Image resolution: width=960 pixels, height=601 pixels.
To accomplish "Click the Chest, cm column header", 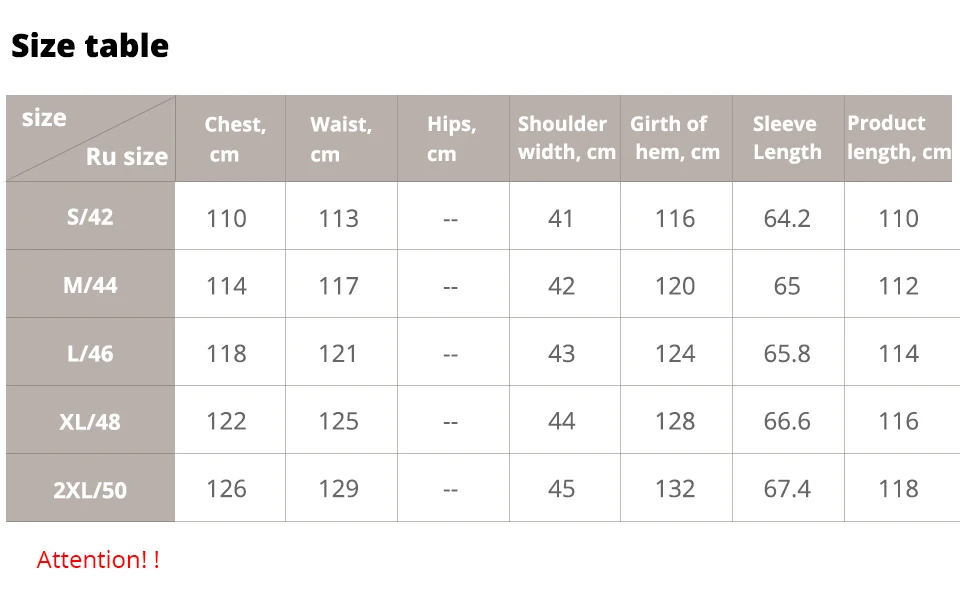I will tap(230, 138).
